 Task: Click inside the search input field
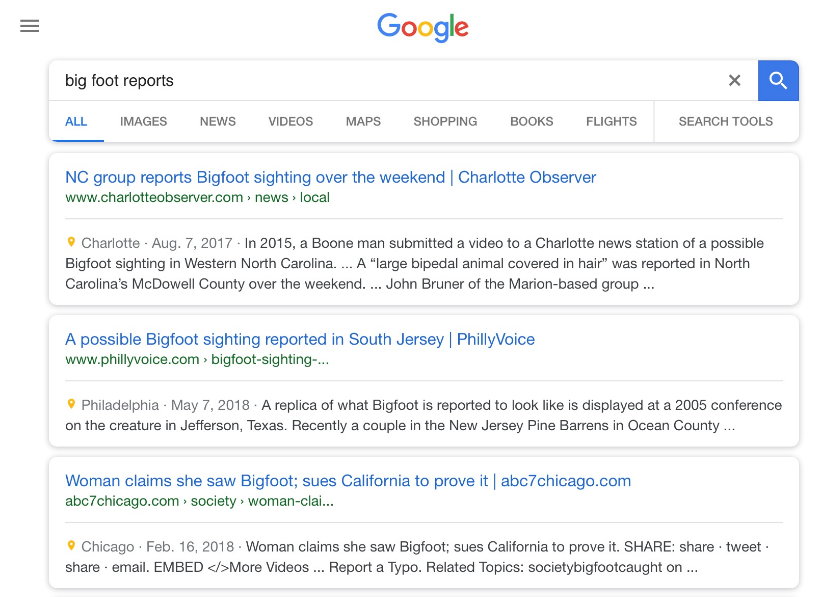(300, 80)
